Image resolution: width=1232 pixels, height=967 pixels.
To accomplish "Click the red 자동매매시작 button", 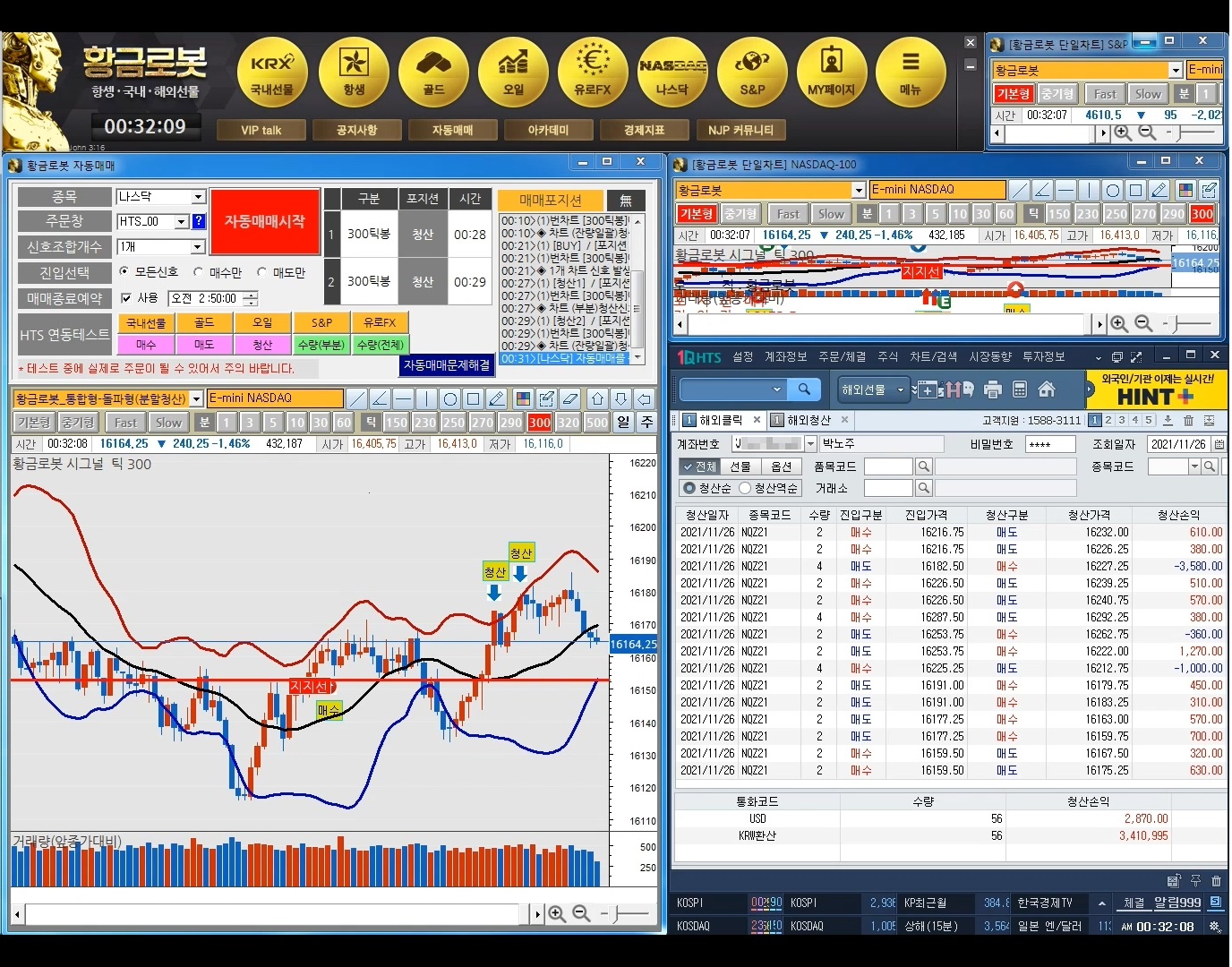I will click(265, 221).
